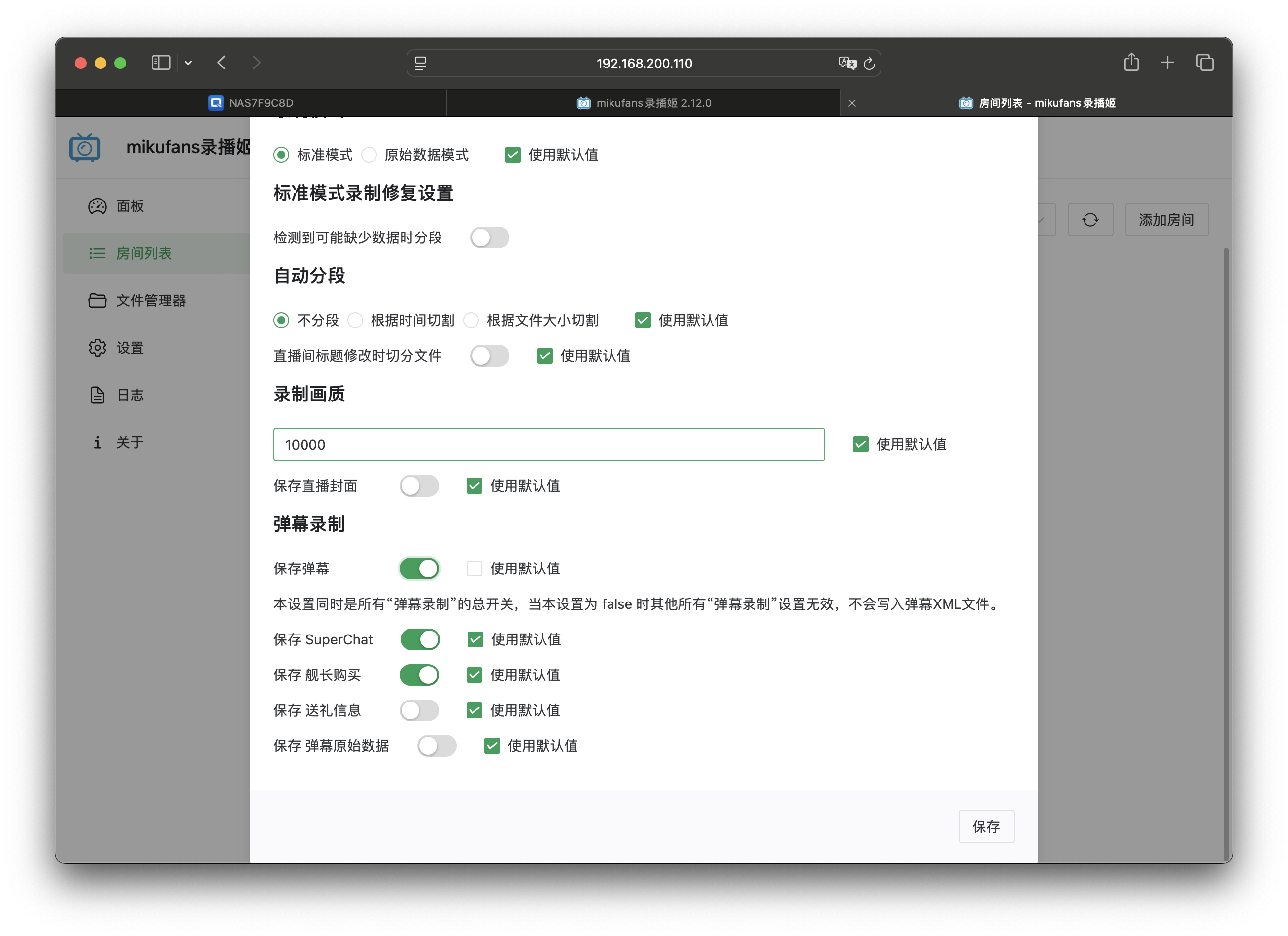1288x936 pixels.
Task: Click the 添加房间 button
Action: [x=1166, y=220]
